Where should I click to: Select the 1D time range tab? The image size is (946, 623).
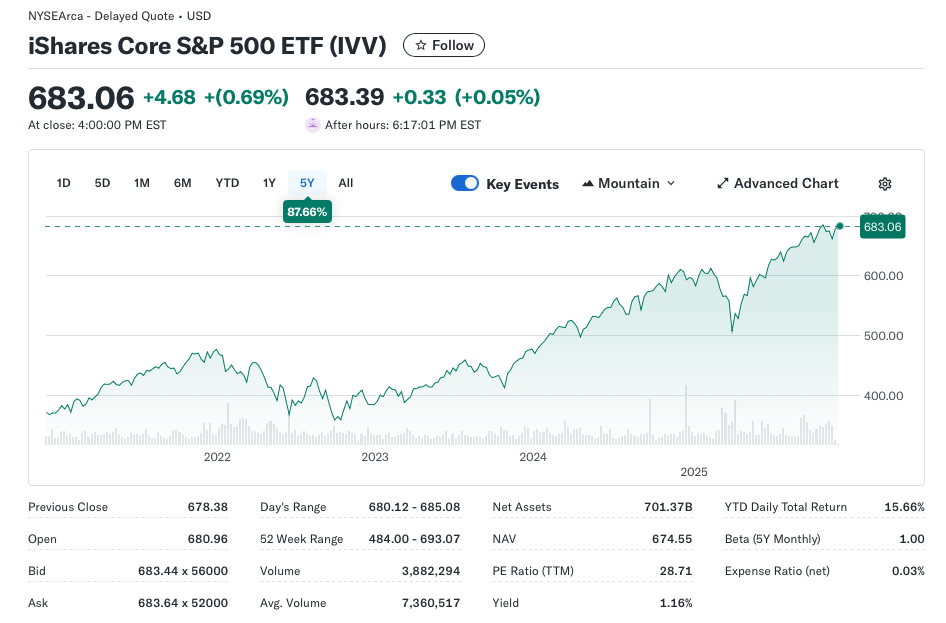coord(64,183)
